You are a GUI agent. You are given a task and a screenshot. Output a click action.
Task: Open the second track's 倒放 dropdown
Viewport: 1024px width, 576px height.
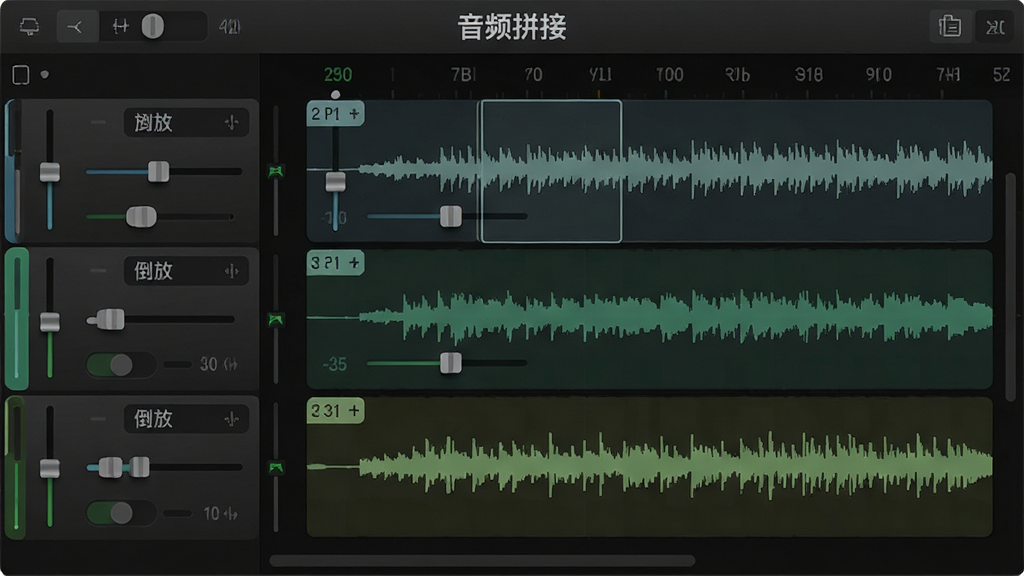tap(186, 271)
